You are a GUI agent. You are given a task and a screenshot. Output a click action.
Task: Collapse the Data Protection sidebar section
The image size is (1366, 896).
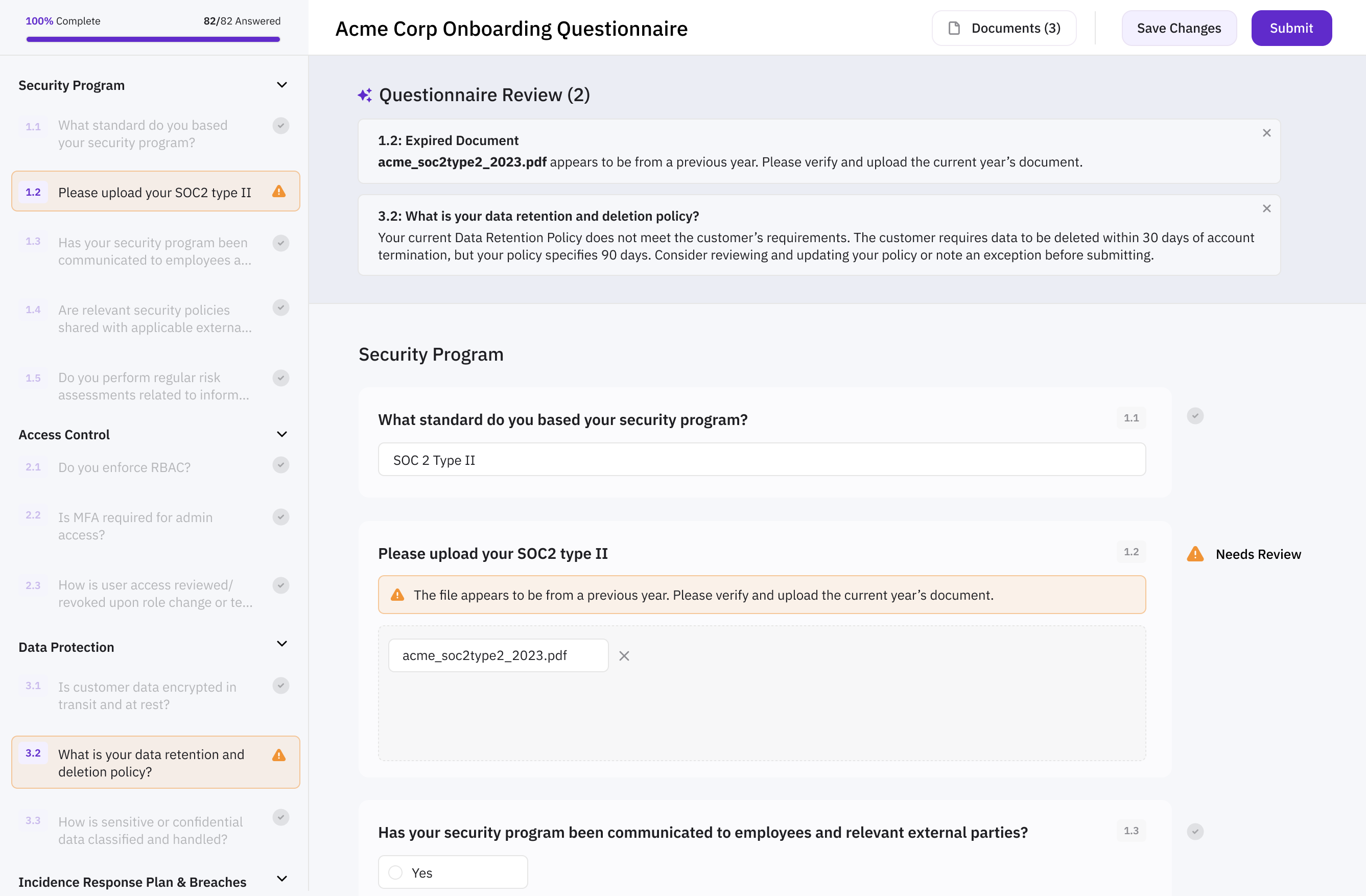[282, 644]
